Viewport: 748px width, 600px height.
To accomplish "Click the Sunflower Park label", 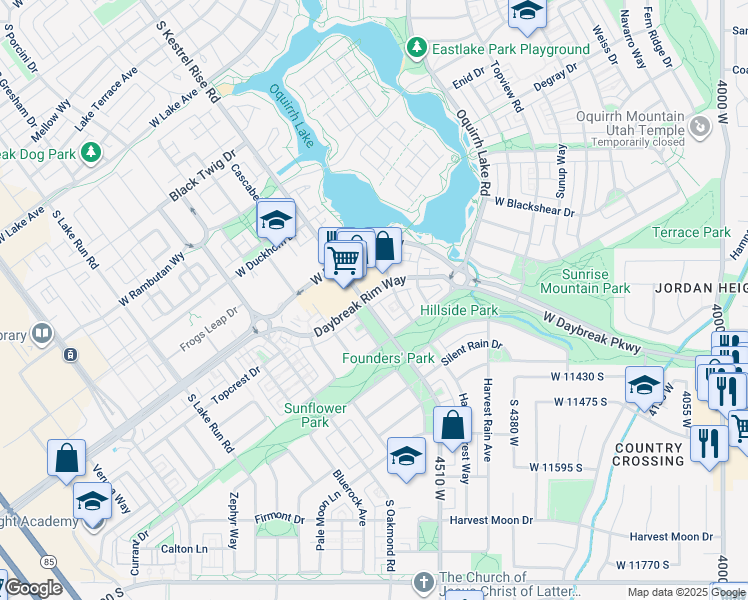I will click(315, 415).
